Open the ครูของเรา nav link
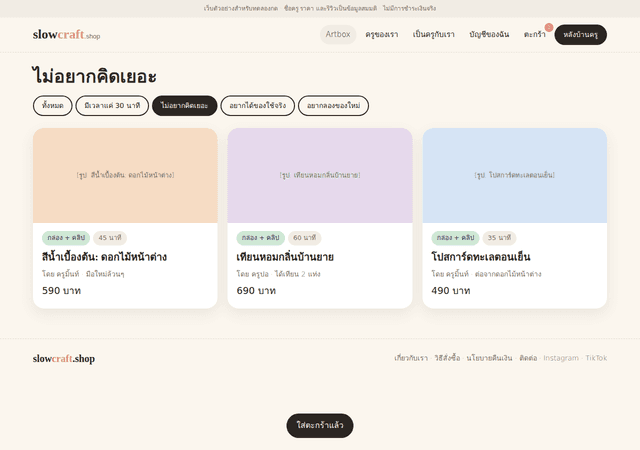Screen dimensions: 640x450 click(382, 35)
